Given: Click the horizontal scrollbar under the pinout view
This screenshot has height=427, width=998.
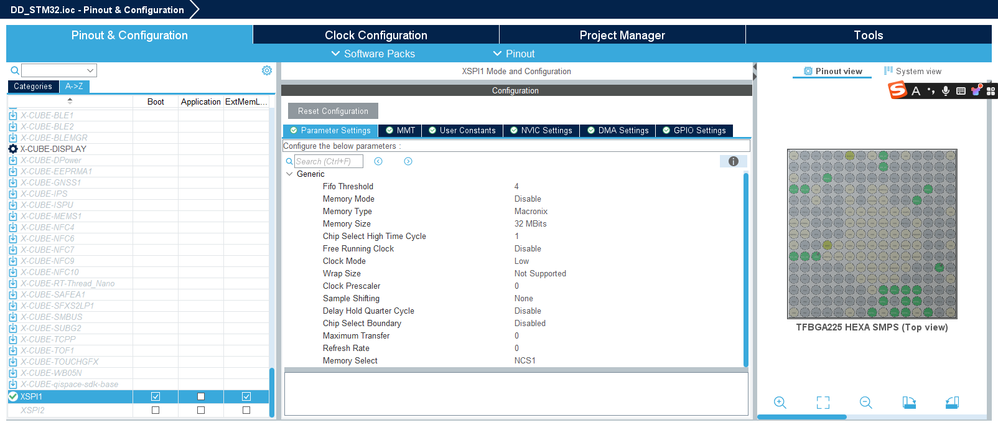Looking at the screenshot, I should 802,417.
